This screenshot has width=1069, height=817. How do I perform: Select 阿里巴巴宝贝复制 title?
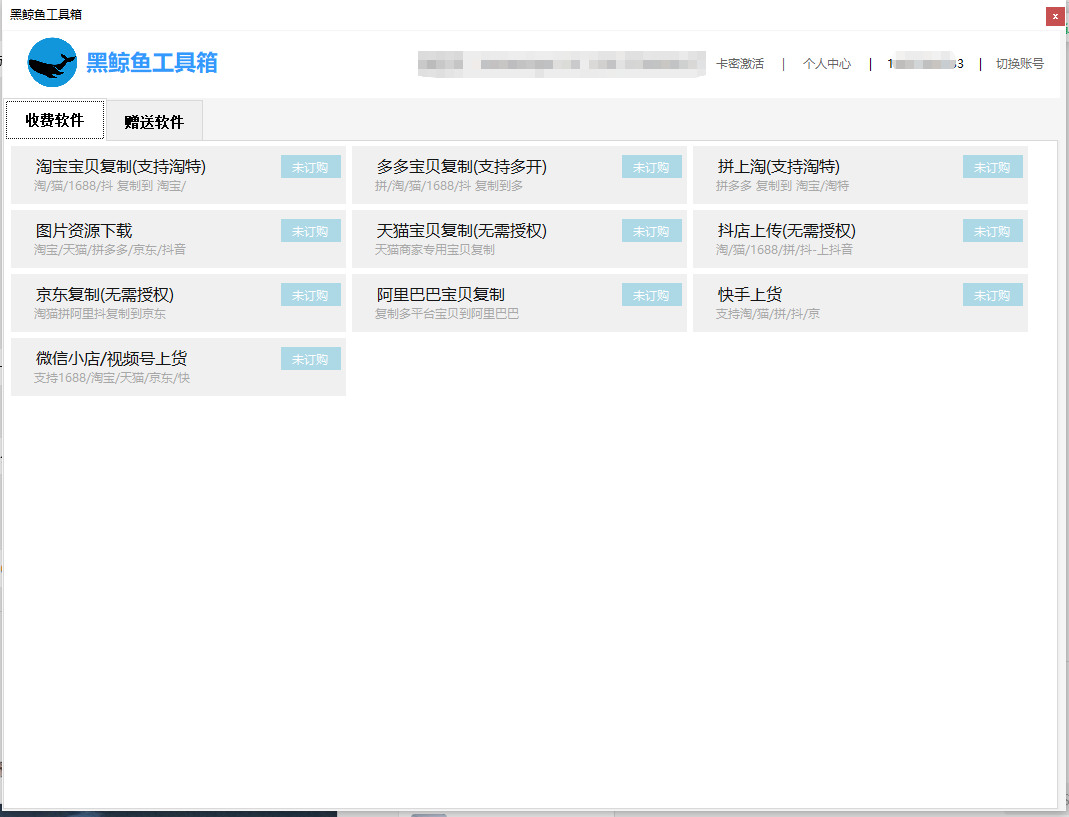(x=440, y=295)
